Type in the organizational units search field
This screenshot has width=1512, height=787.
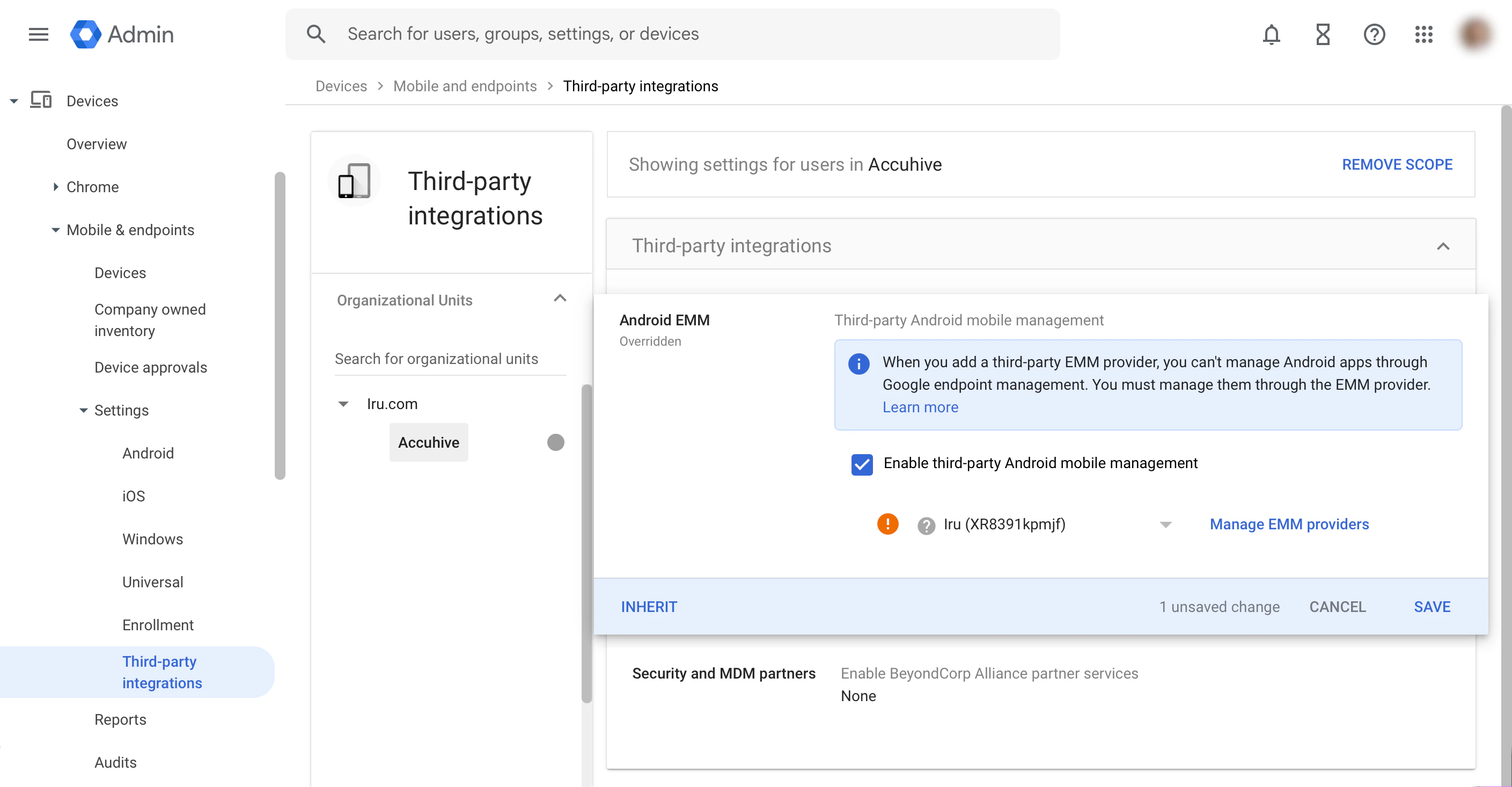pos(437,358)
